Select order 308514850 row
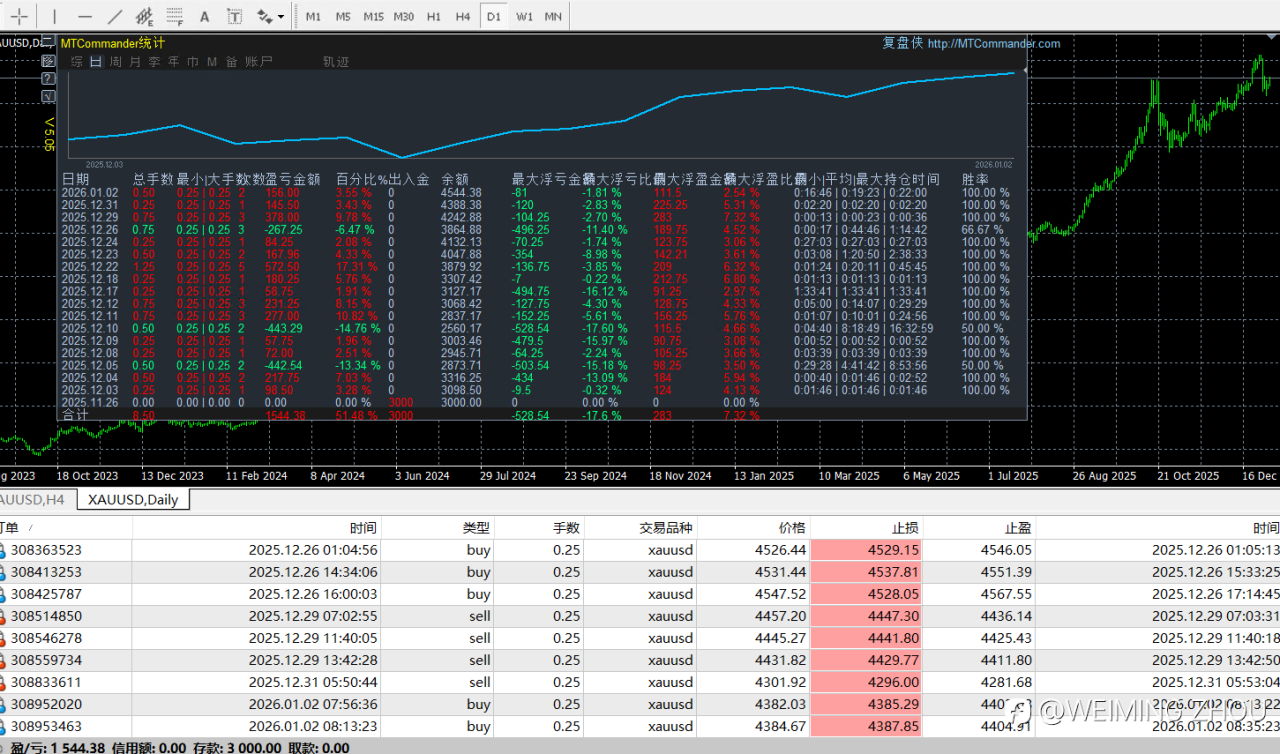 tap(46, 616)
